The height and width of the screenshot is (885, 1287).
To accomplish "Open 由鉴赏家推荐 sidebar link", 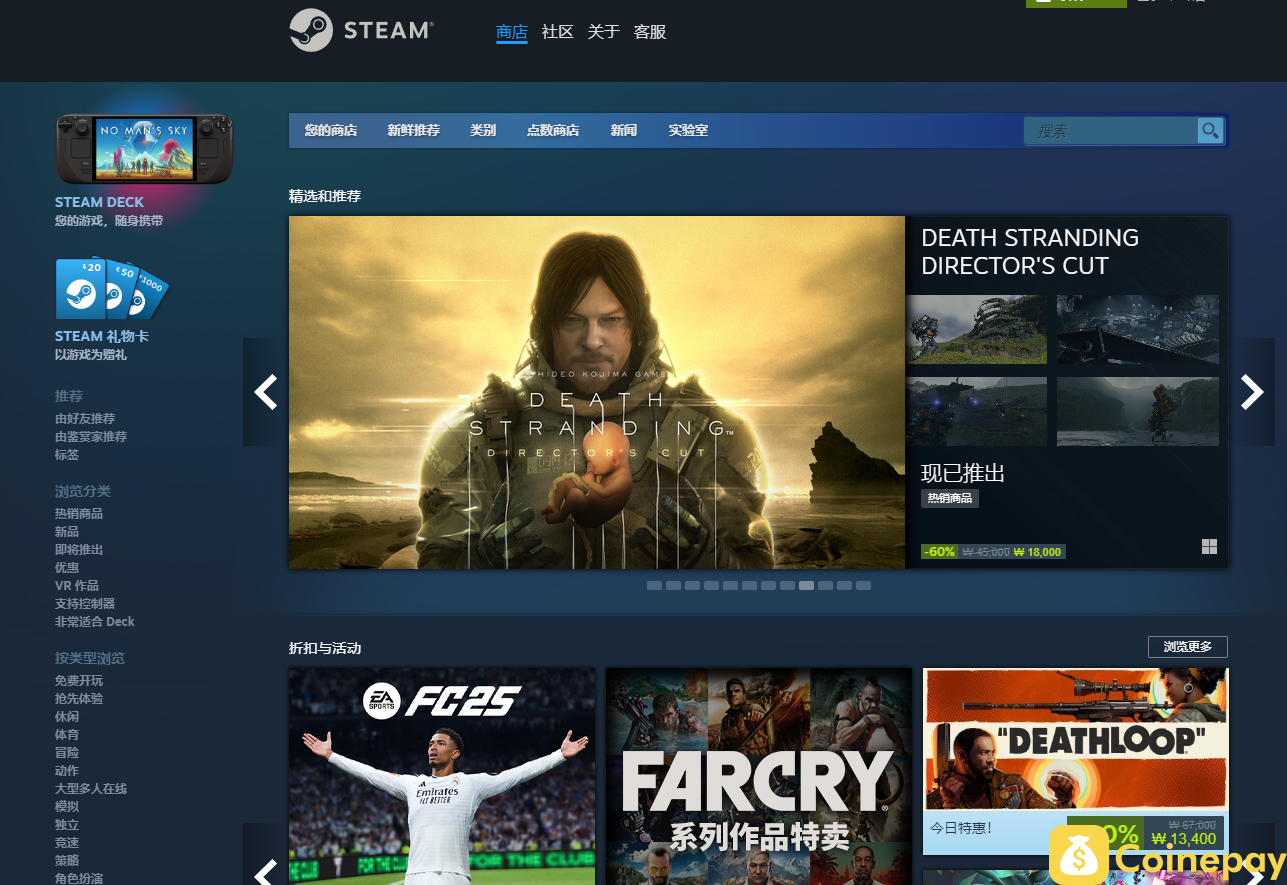I will pos(91,436).
